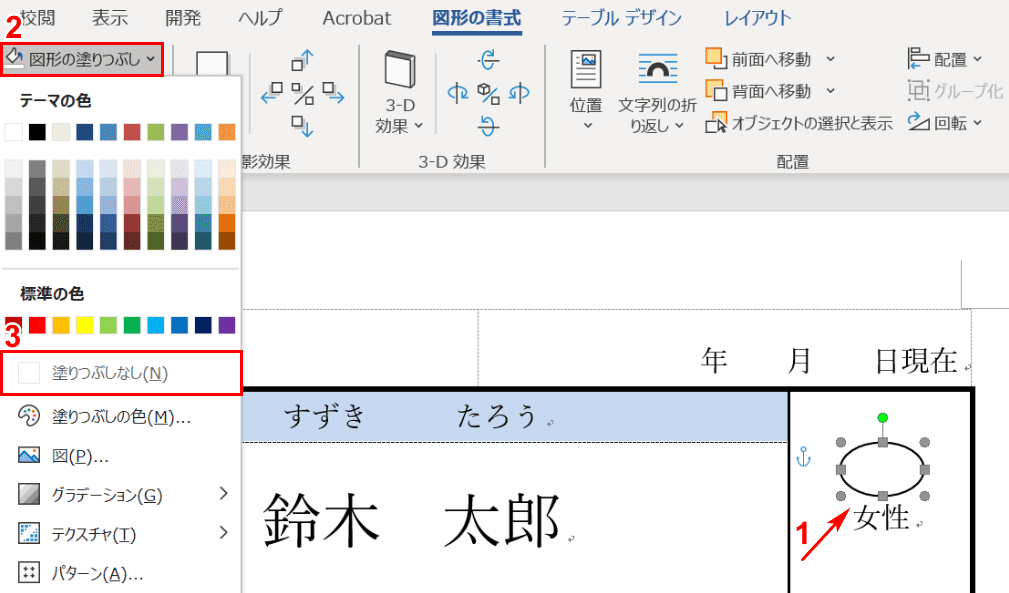Image resolution: width=1009 pixels, height=593 pixels.
Task: Click the anchor icon beside the oval
Action: (x=804, y=457)
